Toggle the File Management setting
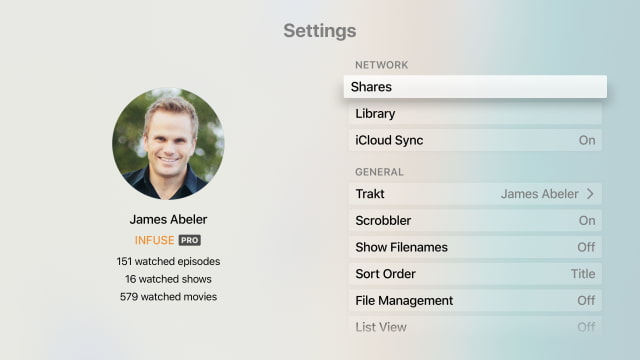 475,300
